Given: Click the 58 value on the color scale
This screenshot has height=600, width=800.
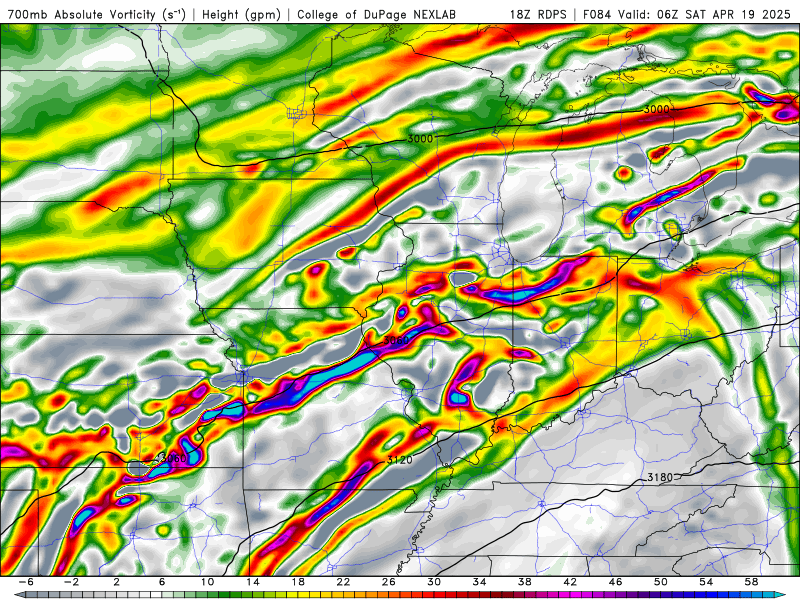Looking at the screenshot, I should pos(752,582).
